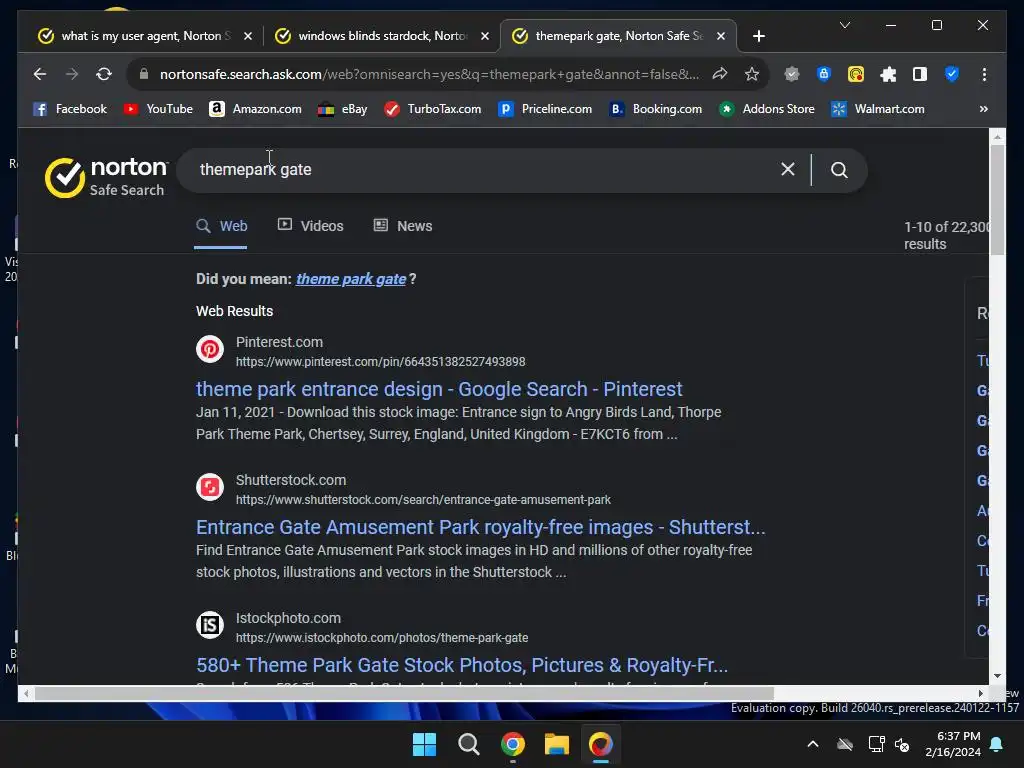
Task: Open Chrome from the taskbar
Action: pyautogui.click(x=513, y=744)
